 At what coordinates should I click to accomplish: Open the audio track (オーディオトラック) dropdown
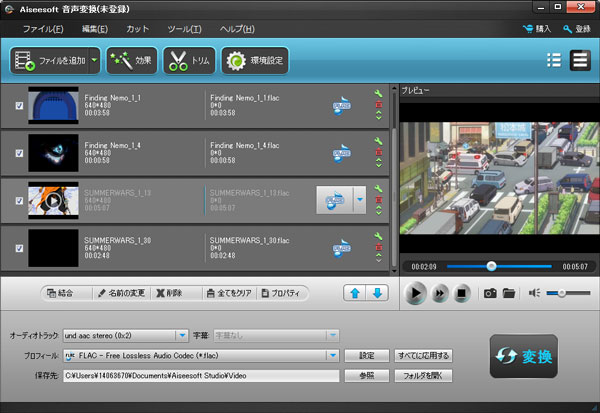[126, 336]
